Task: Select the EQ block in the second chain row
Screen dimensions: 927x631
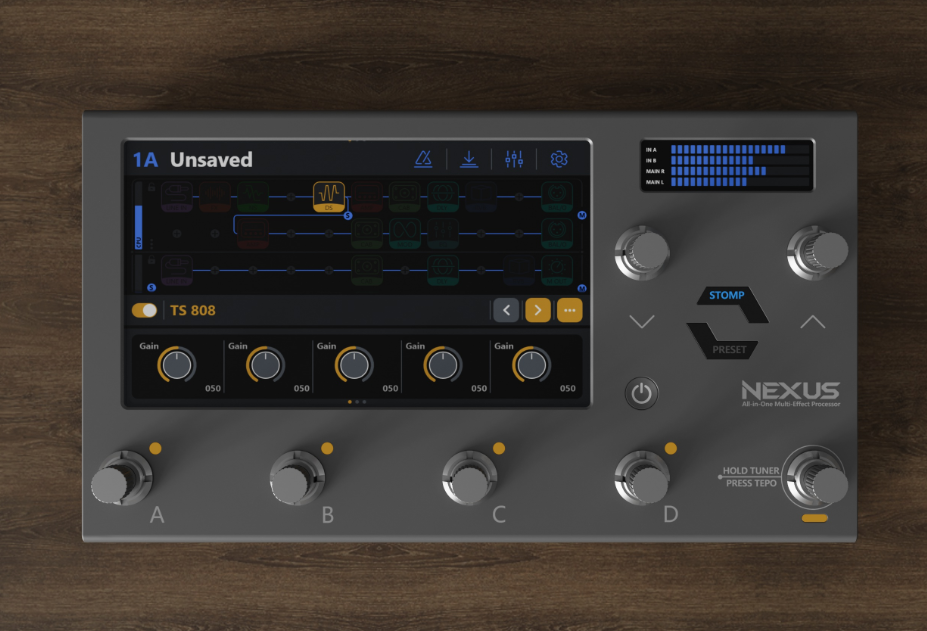Action: coord(443,233)
